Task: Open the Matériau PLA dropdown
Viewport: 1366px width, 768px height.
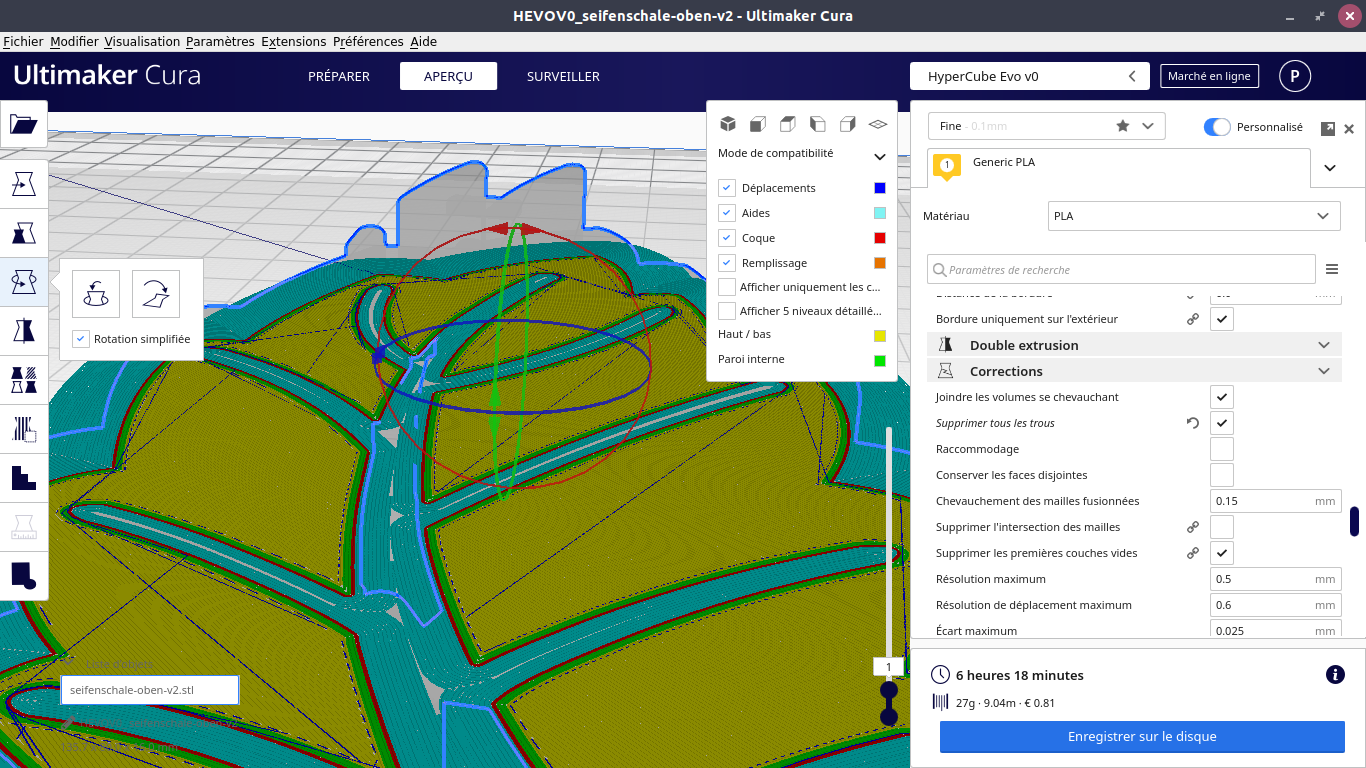Action: point(1194,216)
